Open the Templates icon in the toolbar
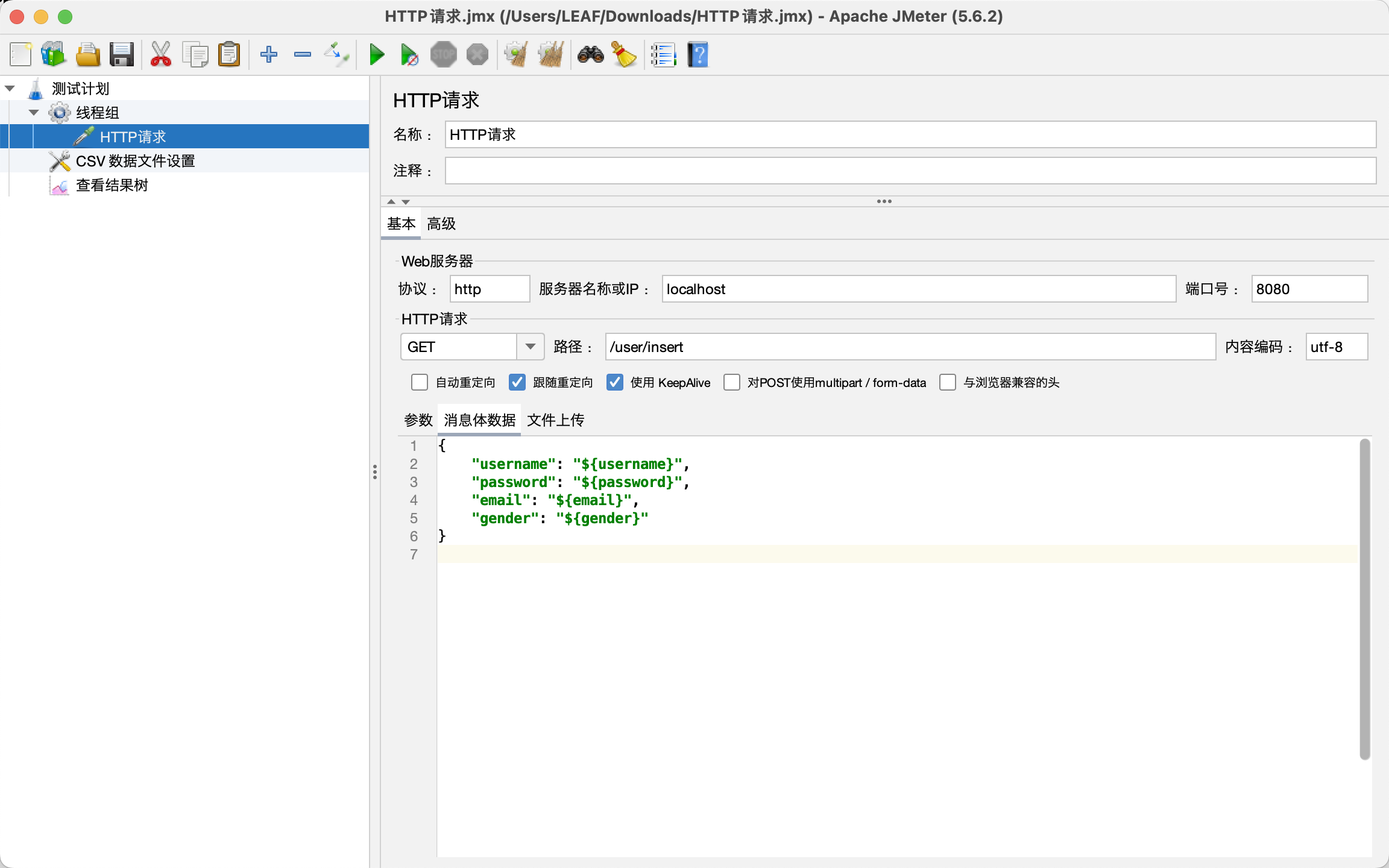The width and height of the screenshot is (1389, 868). click(53, 55)
